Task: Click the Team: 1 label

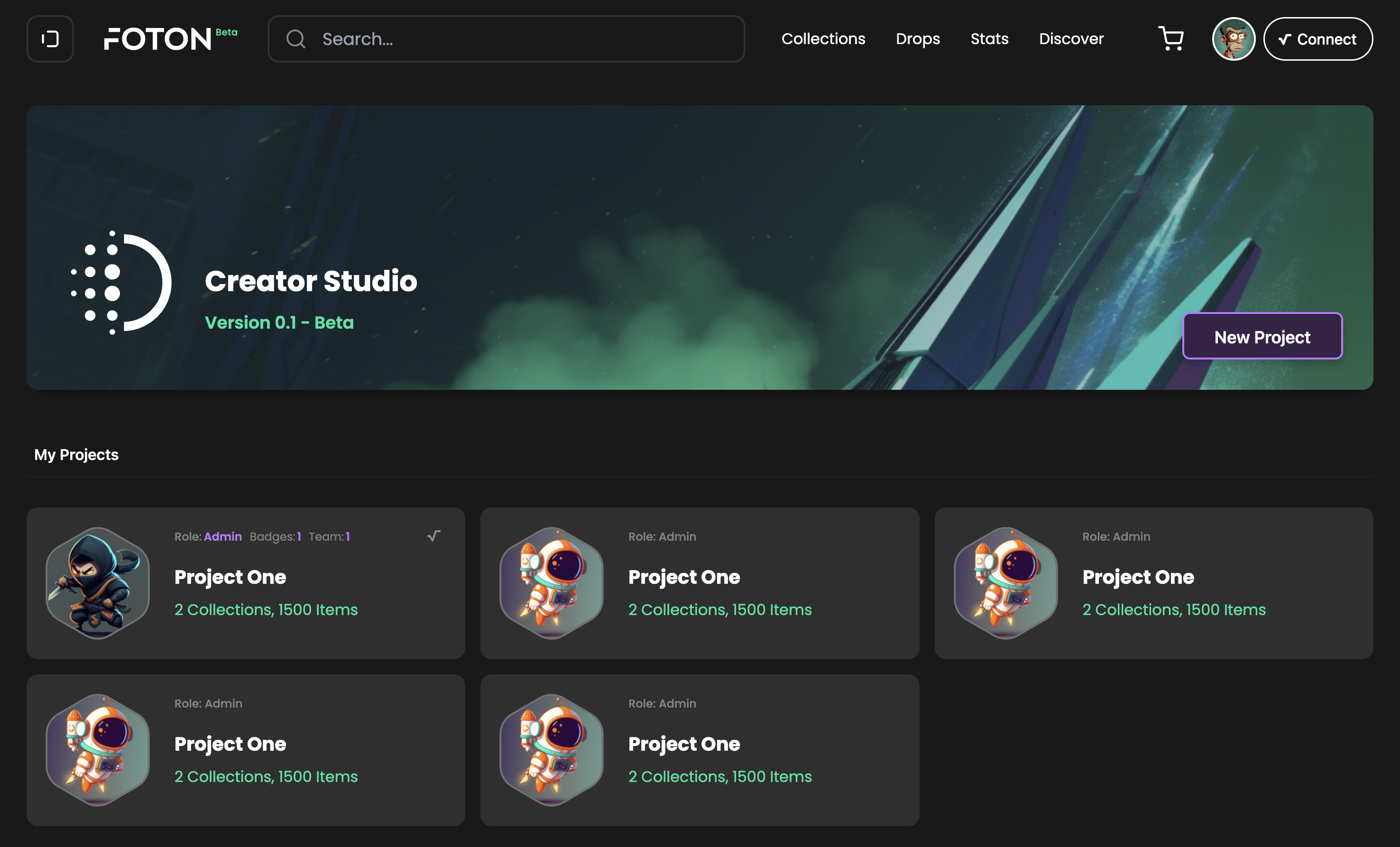Action: coord(330,536)
